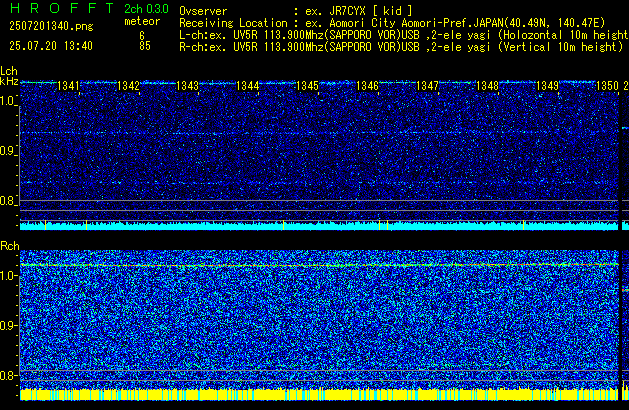Click the 'Lch' channel label

tap(9, 71)
